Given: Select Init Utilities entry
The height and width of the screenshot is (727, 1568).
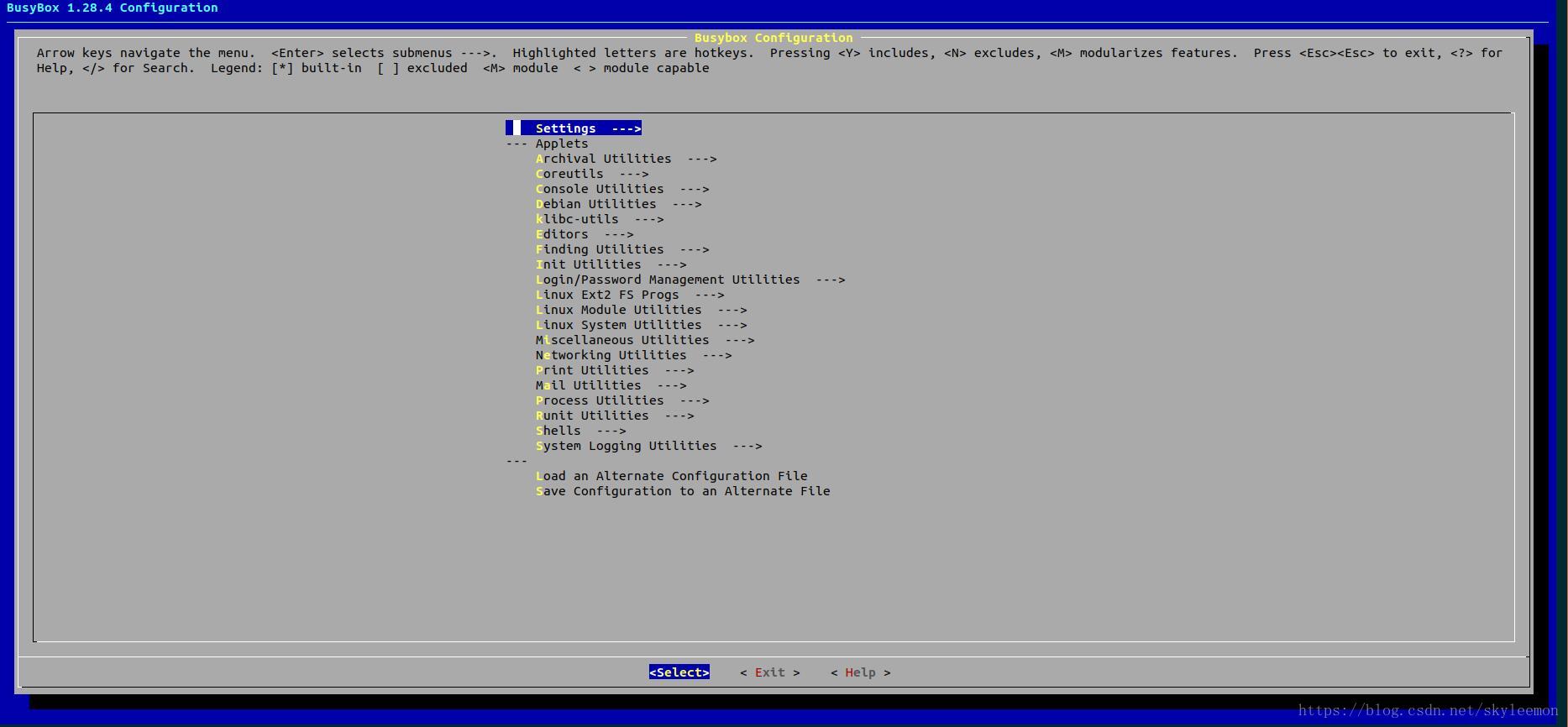Looking at the screenshot, I should (x=611, y=264).
